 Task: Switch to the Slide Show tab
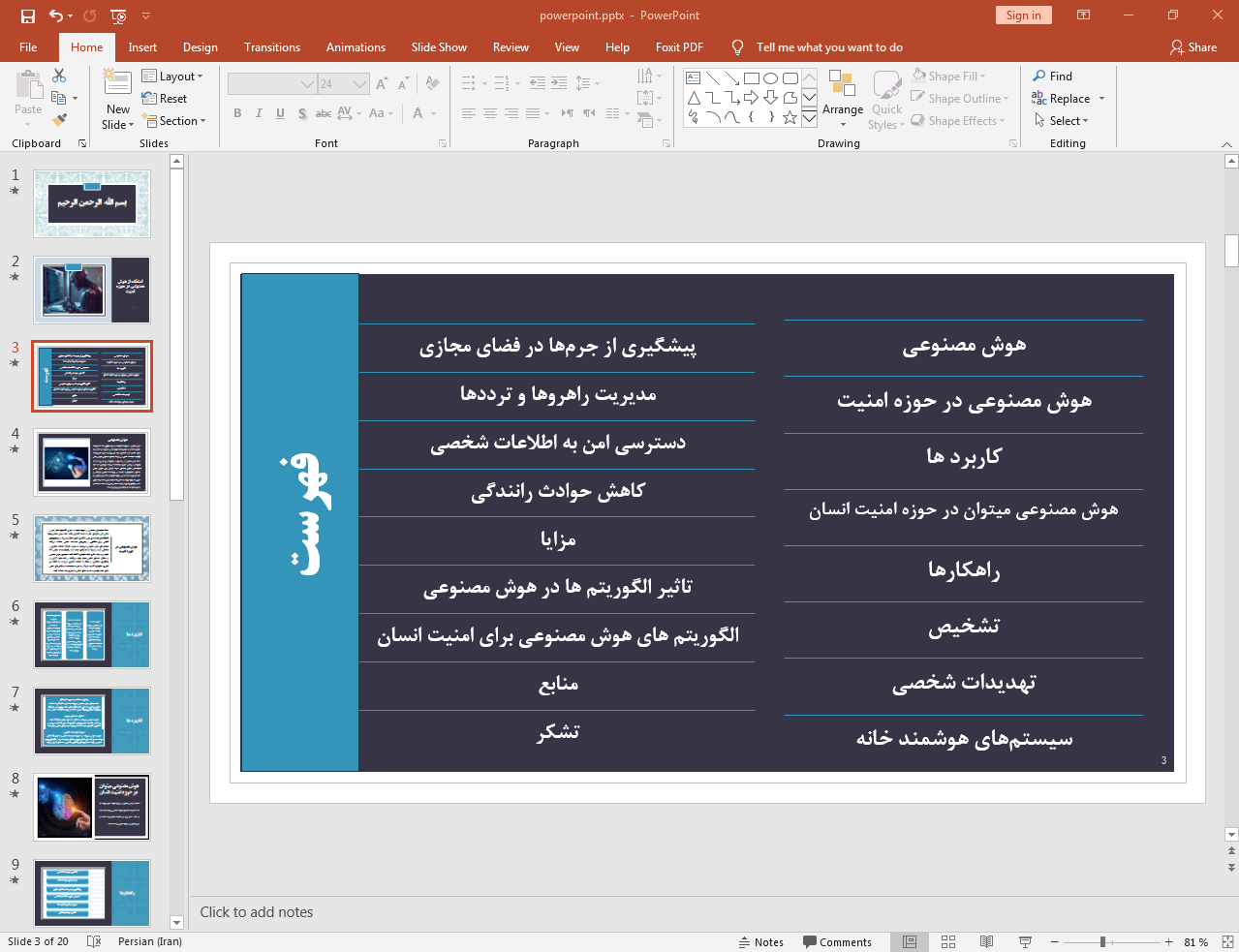coord(439,47)
